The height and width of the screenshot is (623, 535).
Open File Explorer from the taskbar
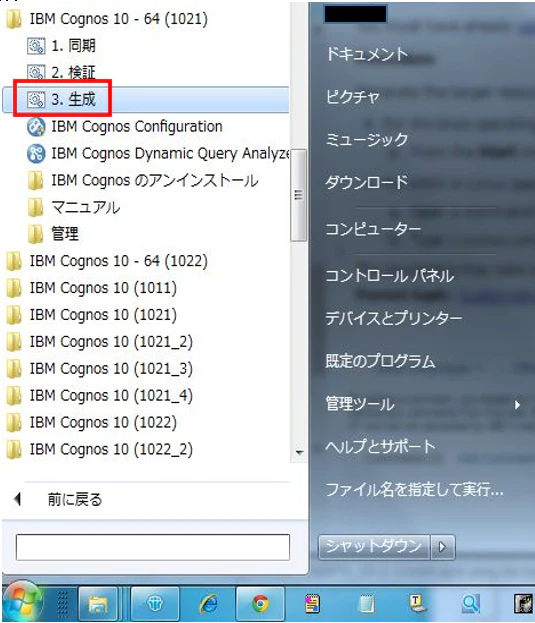pyautogui.click(x=98, y=604)
